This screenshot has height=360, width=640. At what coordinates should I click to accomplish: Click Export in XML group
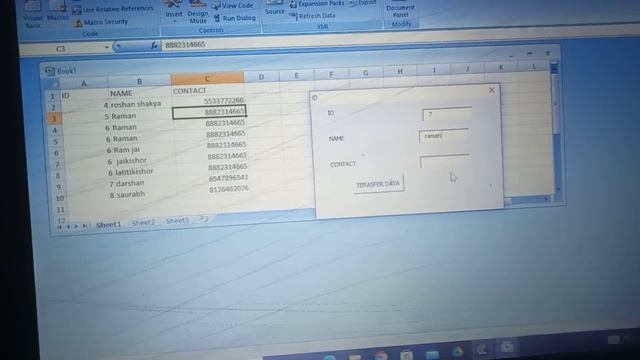pyautogui.click(x=363, y=3)
